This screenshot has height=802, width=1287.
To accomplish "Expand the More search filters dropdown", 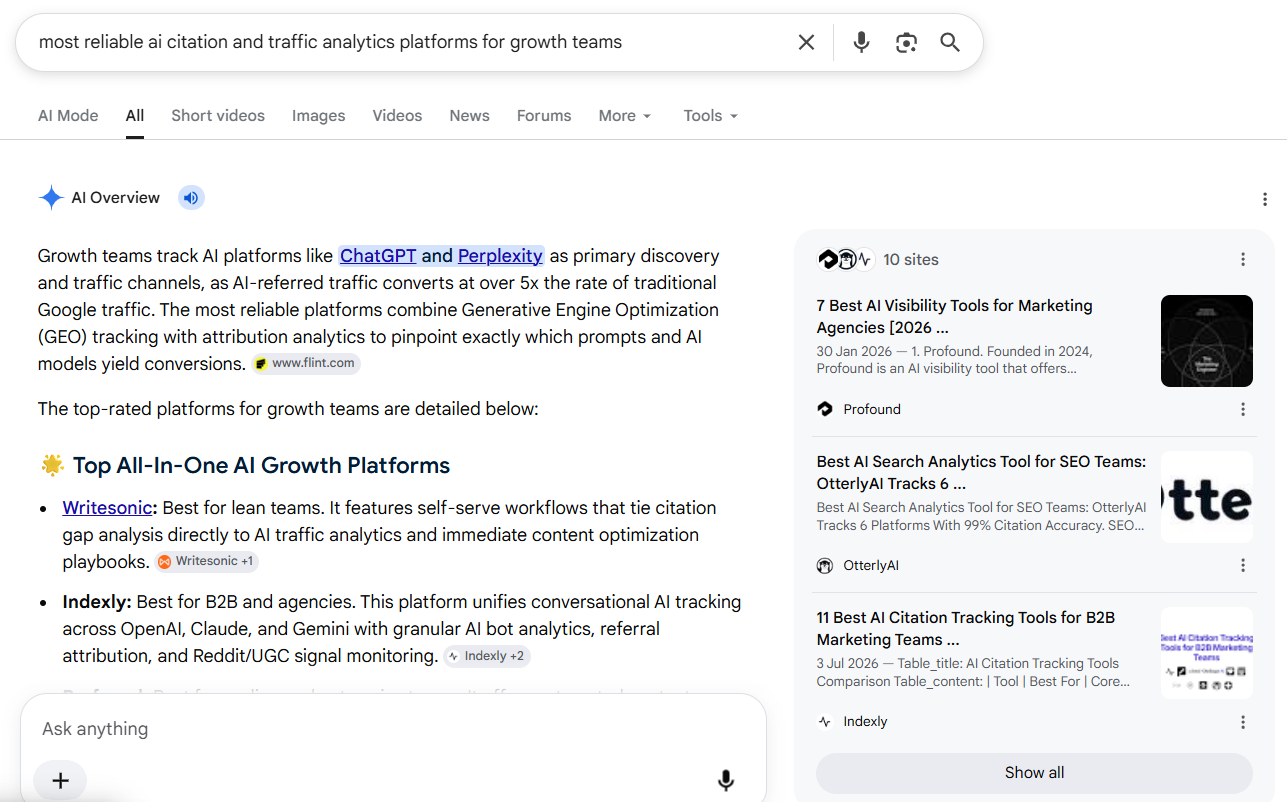I will click(625, 116).
